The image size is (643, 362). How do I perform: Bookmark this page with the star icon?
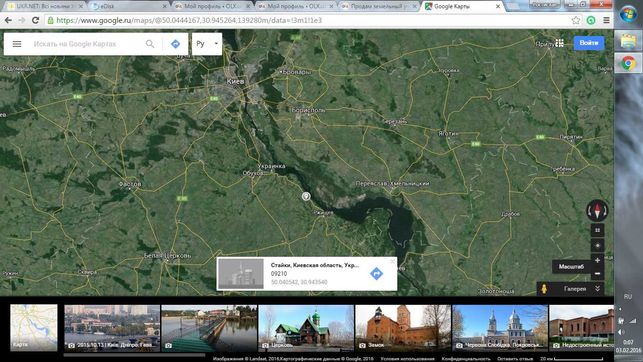(x=576, y=20)
